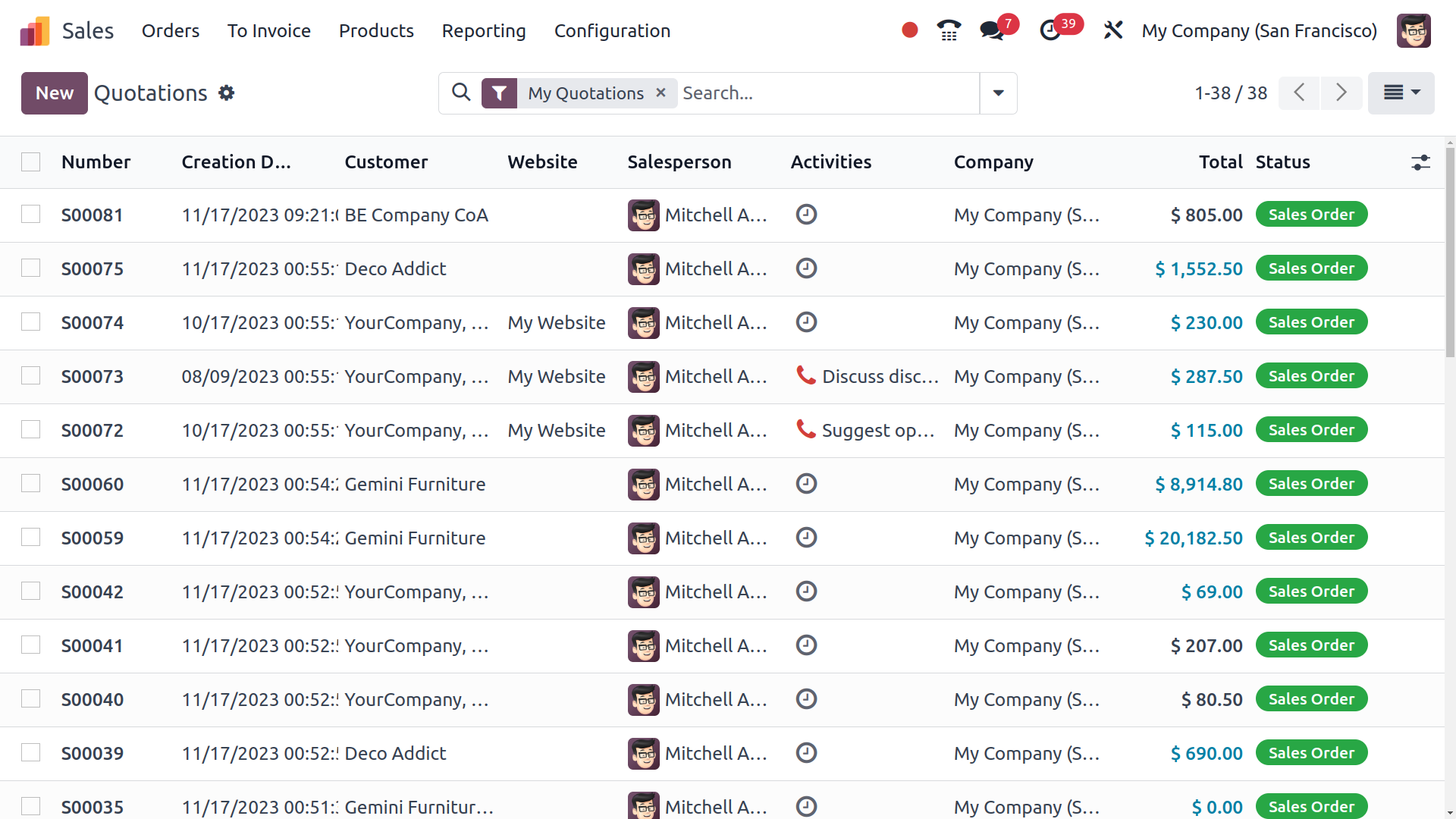
Task: Open the activities clock icon with 39 badge
Action: coord(1051,30)
